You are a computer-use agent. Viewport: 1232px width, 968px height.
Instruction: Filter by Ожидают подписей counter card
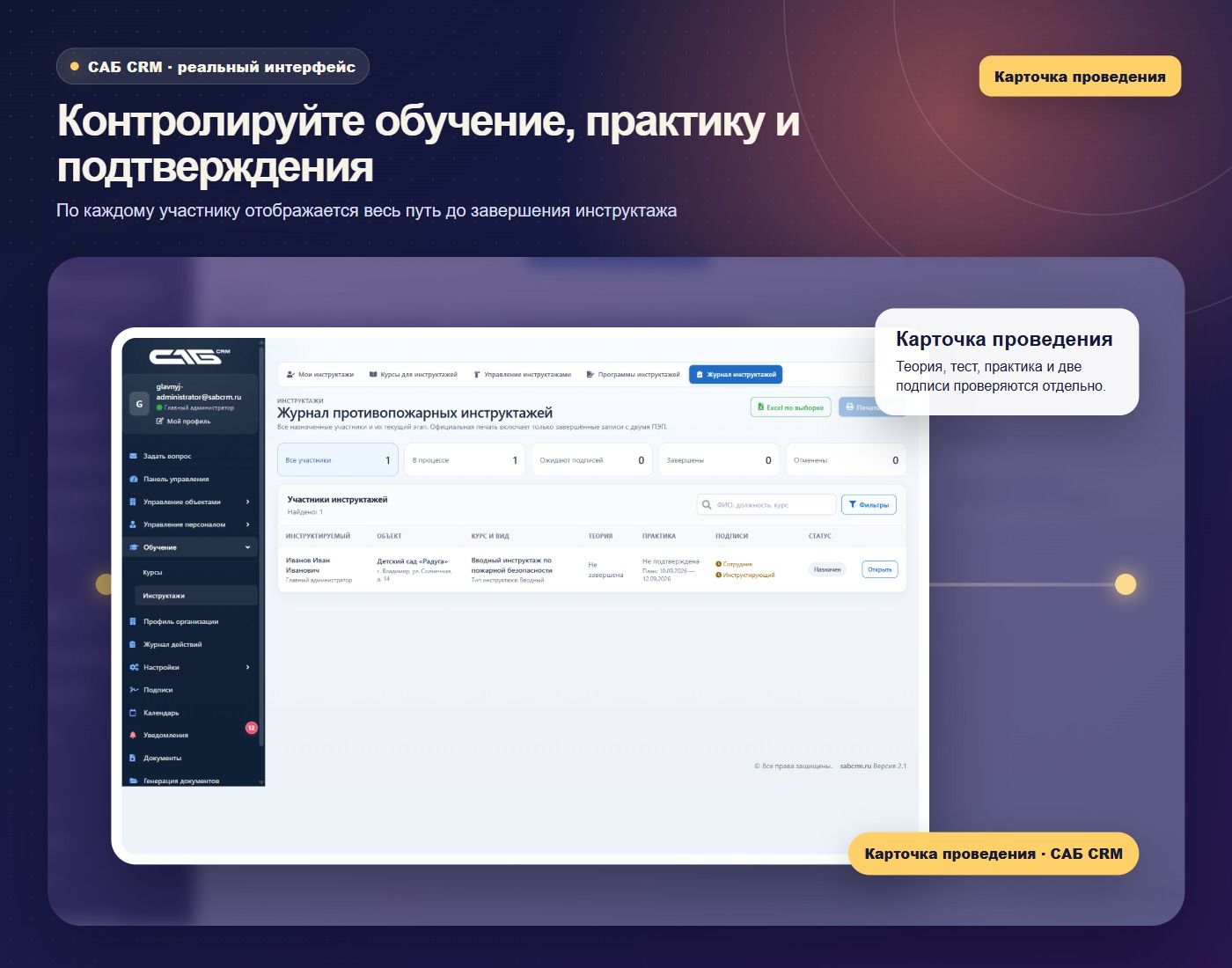coord(591,459)
